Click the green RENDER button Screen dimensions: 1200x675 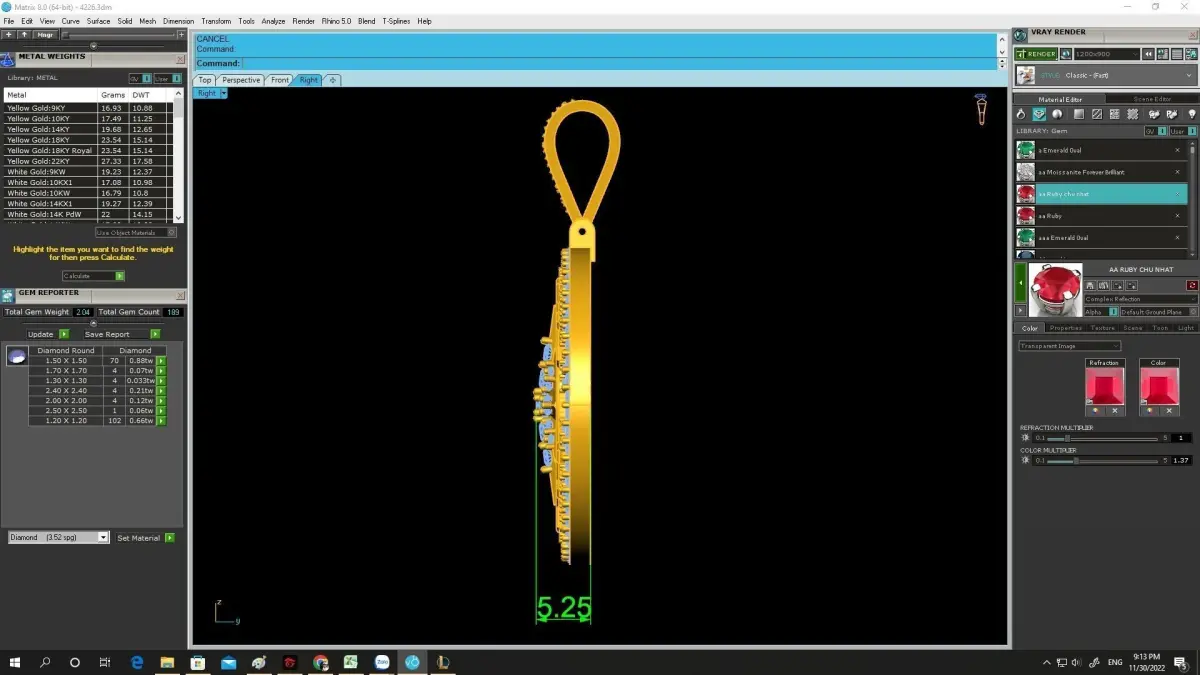coord(1036,54)
